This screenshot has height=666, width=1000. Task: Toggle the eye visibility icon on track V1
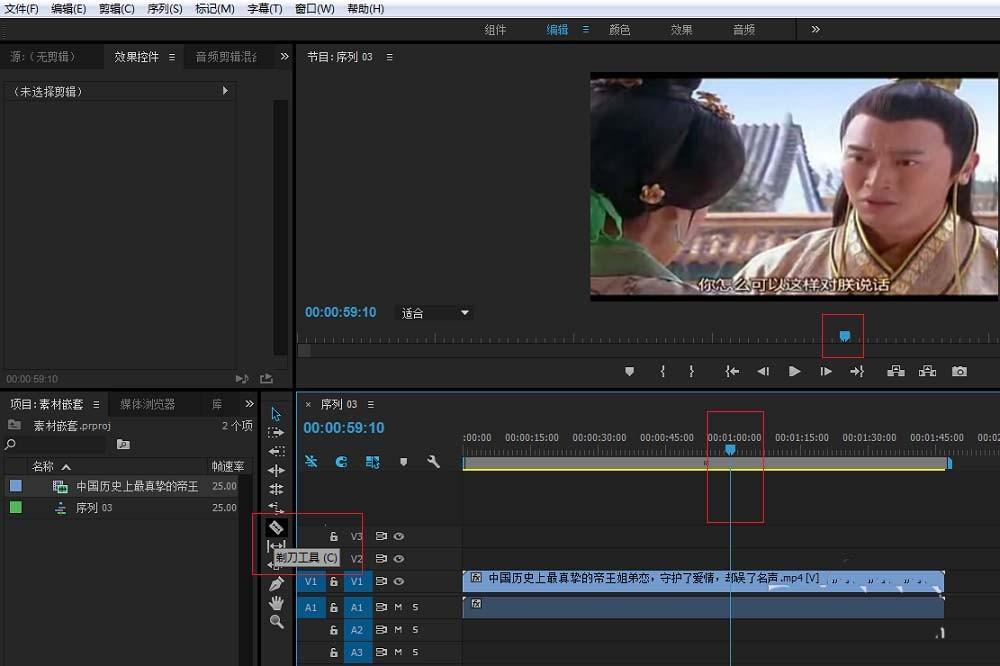pyautogui.click(x=399, y=580)
